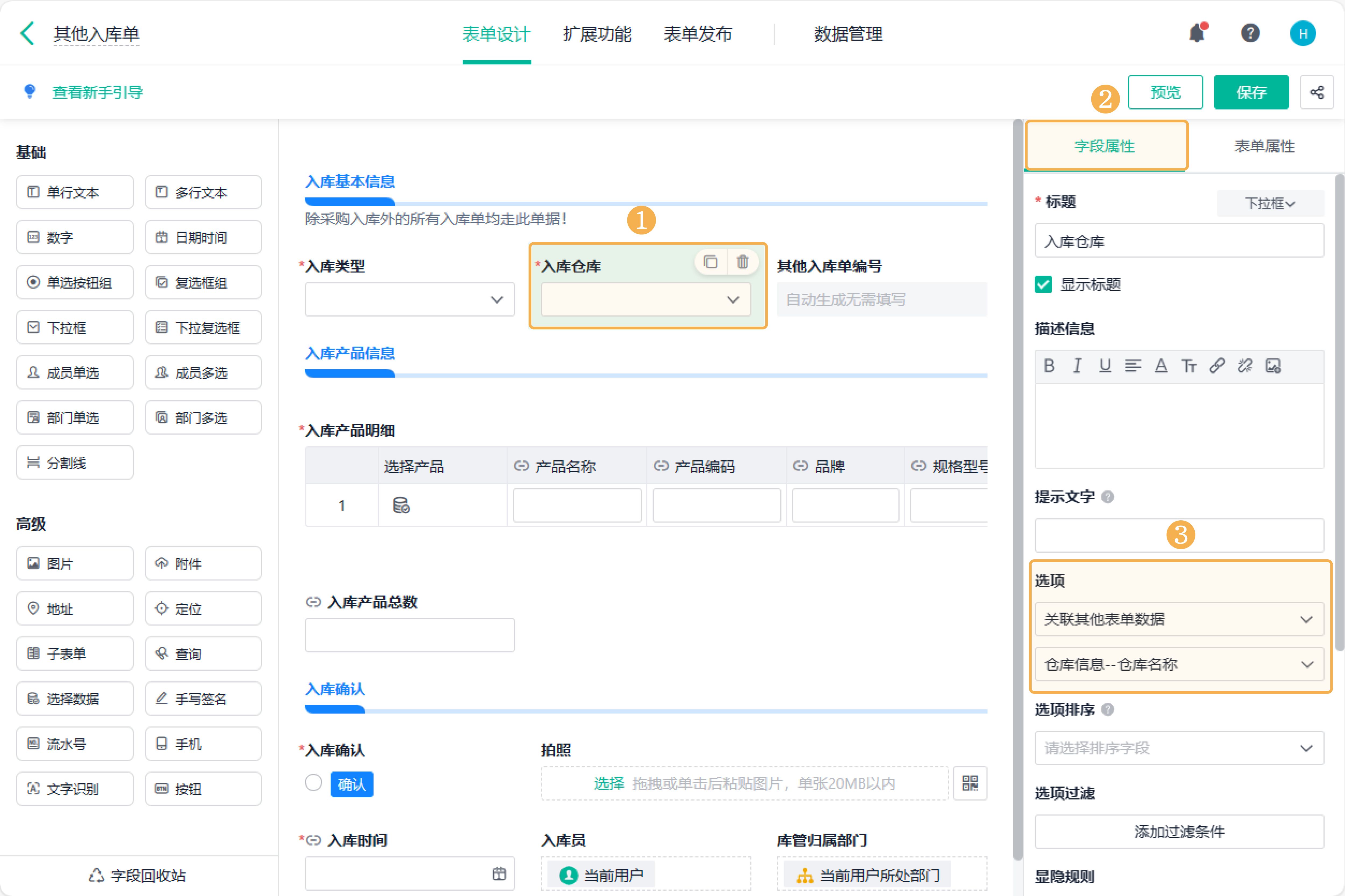Image resolution: width=1345 pixels, height=896 pixels.
Task: Click the 添加过滤条件 button
Action: (1179, 831)
